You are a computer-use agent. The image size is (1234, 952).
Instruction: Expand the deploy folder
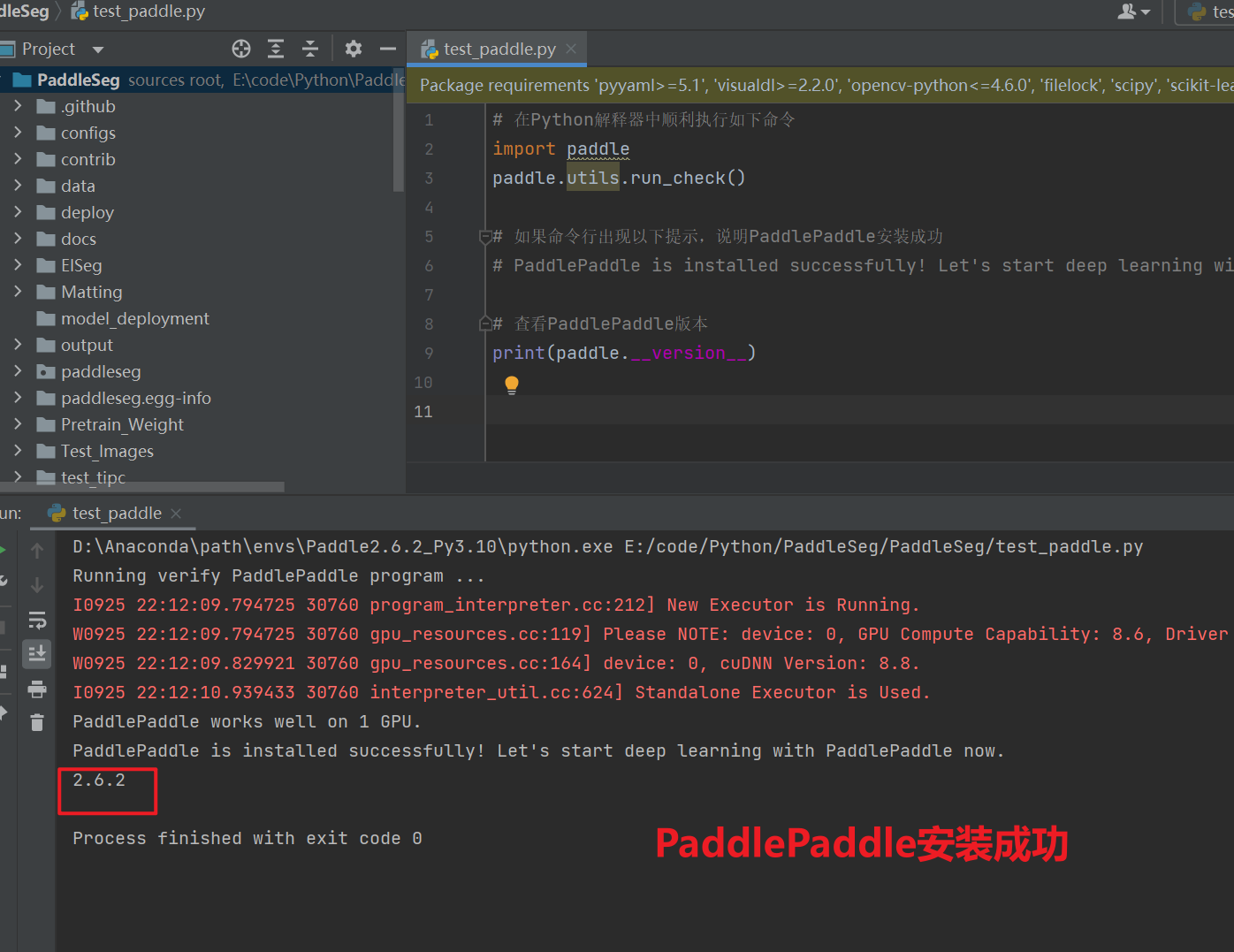pos(18,212)
